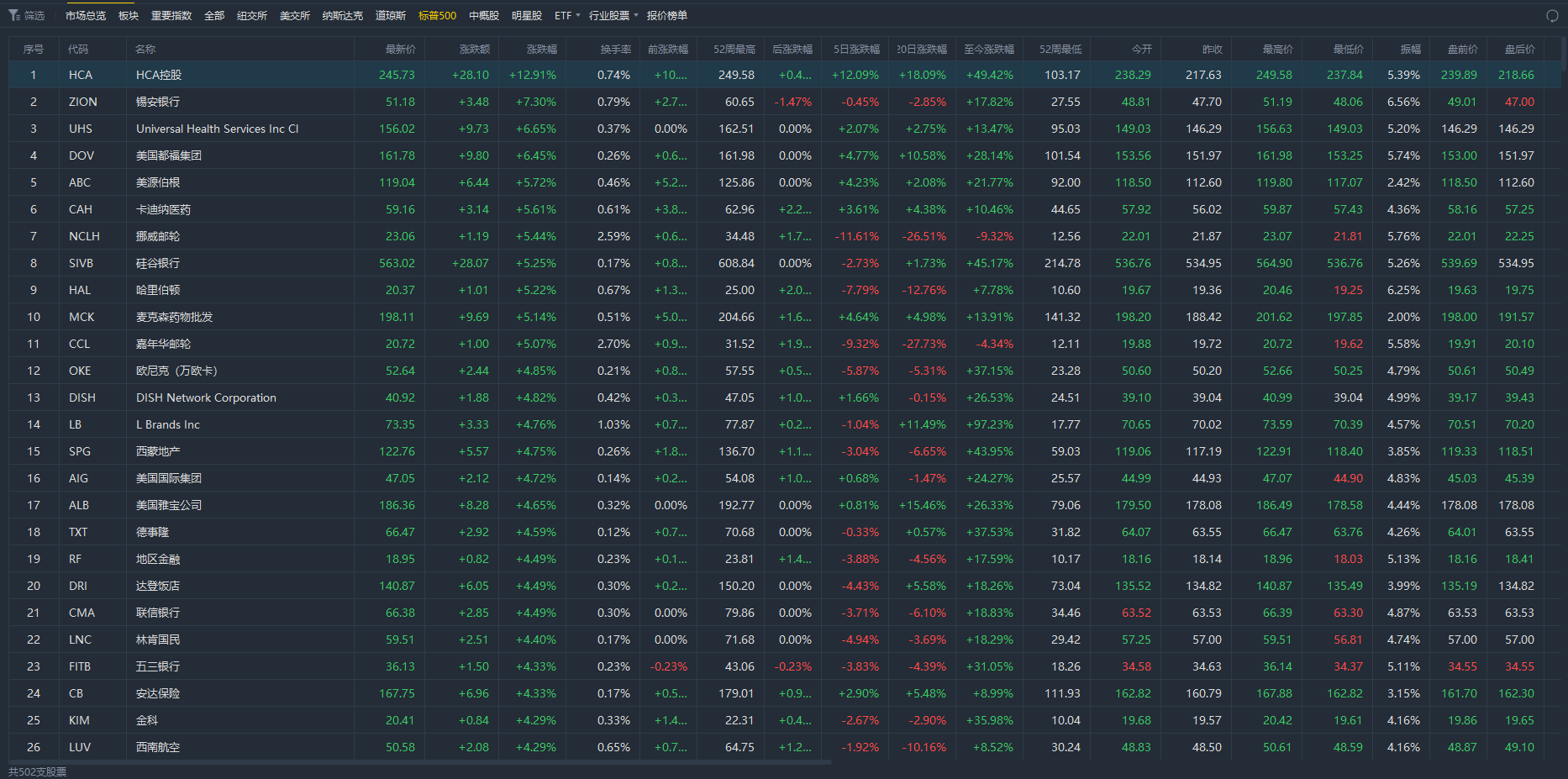The height and width of the screenshot is (779, 1568).
Task: Sort by 52周最低 column header
Action: [1060, 49]
